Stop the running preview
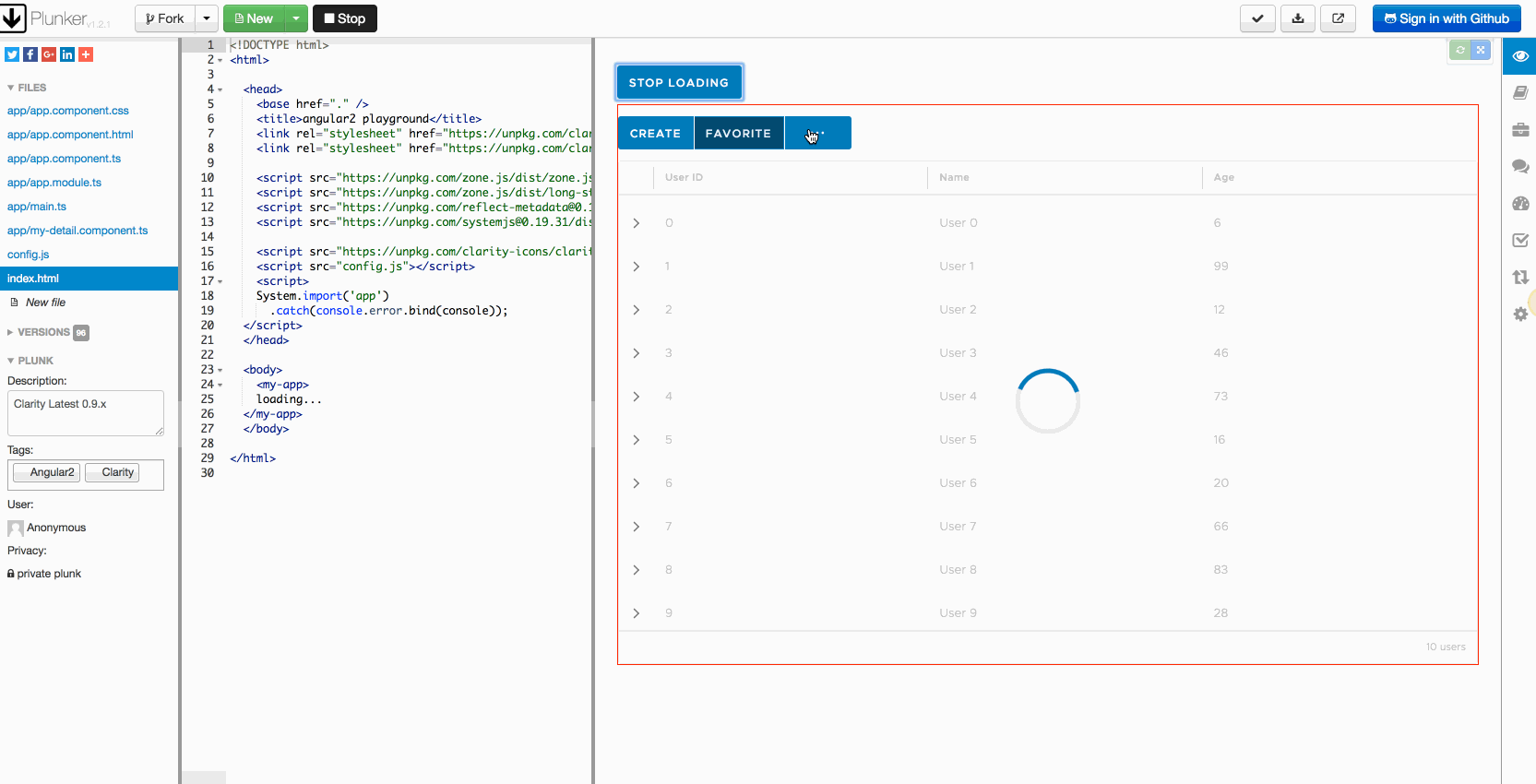 (345, 18)
